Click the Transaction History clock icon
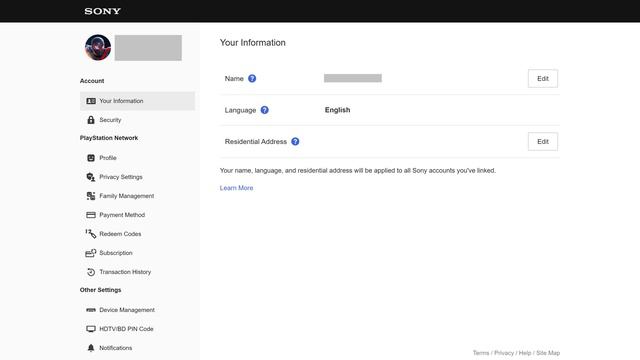This screenshot has width=640, height=360. 91,272
